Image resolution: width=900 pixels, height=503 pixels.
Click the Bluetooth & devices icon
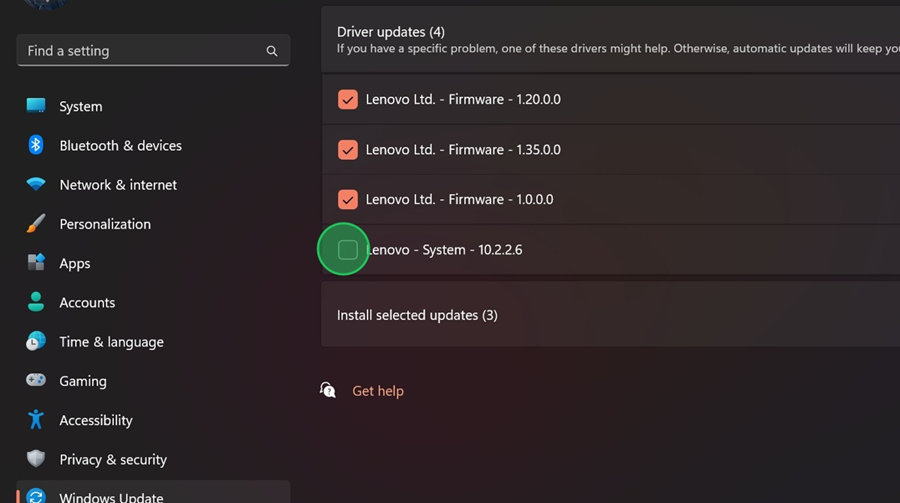[36, 145]
